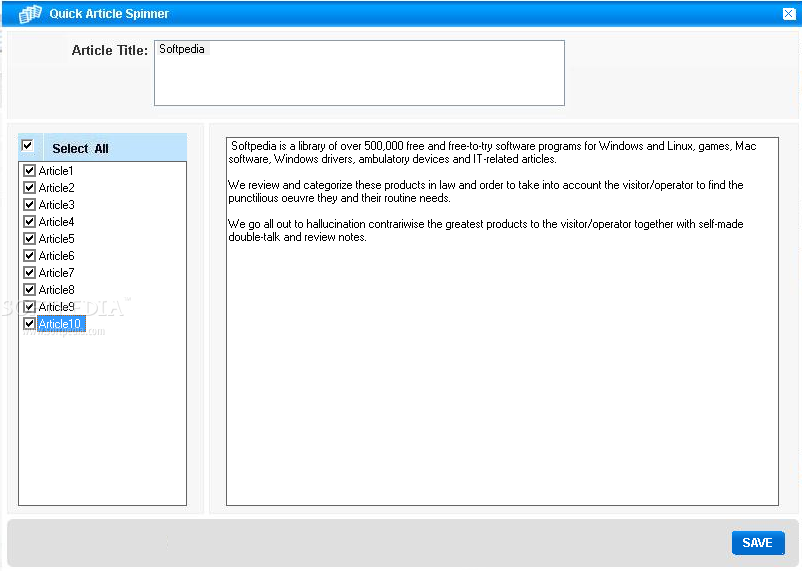802x571 pixels.
Task: Uncheck the Article1 checkbox
Action: 30,171
